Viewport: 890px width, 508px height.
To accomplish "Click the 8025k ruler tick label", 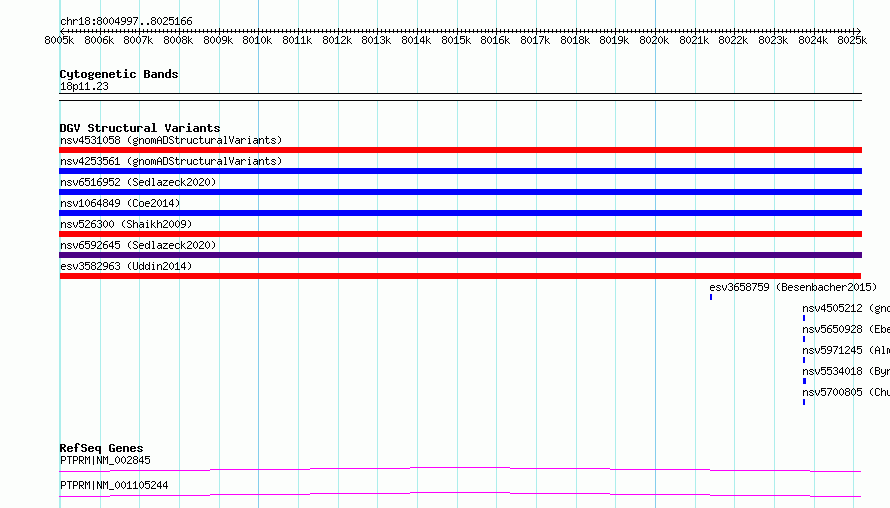I will 852,40.
